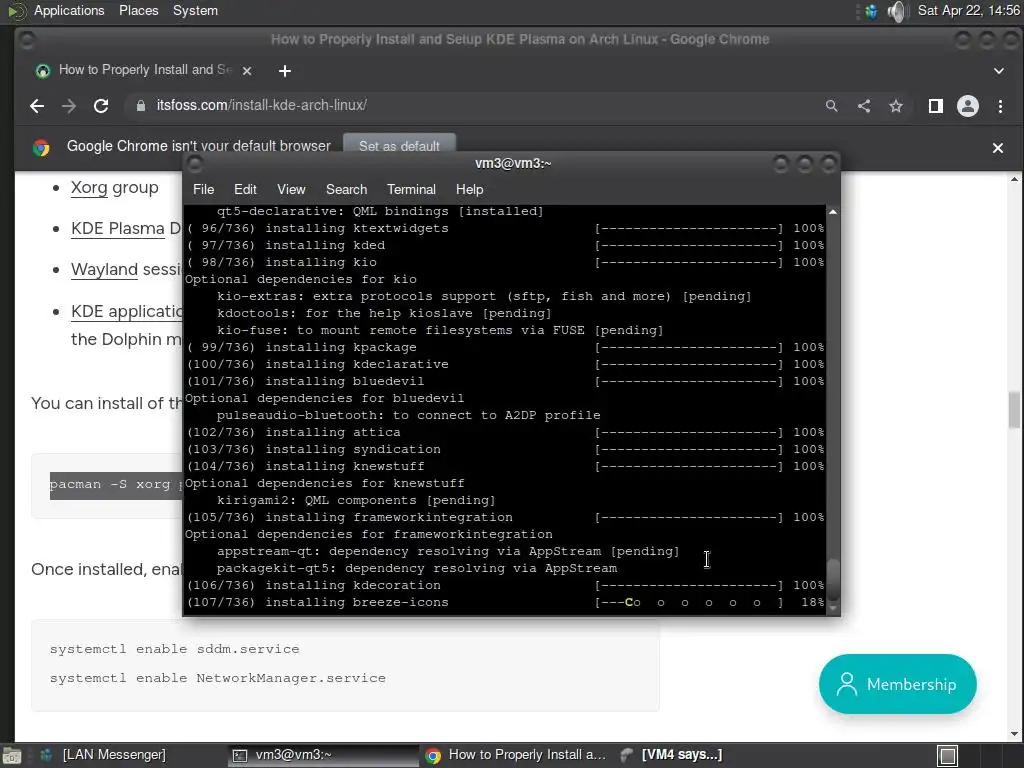Open the KDE applications link
This screenshot has height=768, width=1024.
tap(126, 312)
